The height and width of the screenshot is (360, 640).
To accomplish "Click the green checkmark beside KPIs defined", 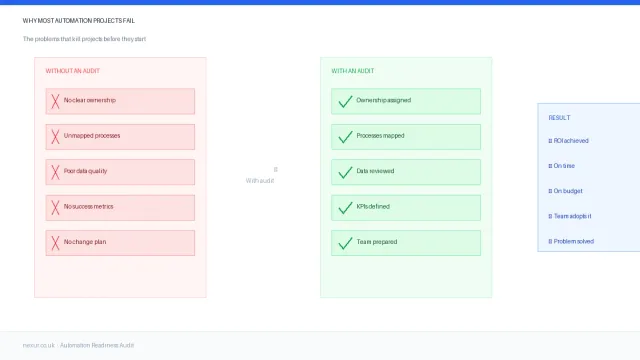I will [x=345, y=208].
